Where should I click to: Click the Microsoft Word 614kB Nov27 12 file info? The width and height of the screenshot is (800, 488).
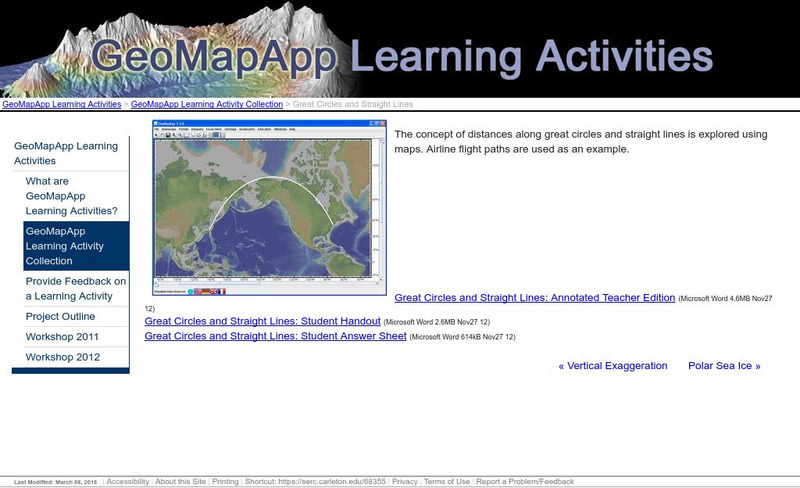462,337
